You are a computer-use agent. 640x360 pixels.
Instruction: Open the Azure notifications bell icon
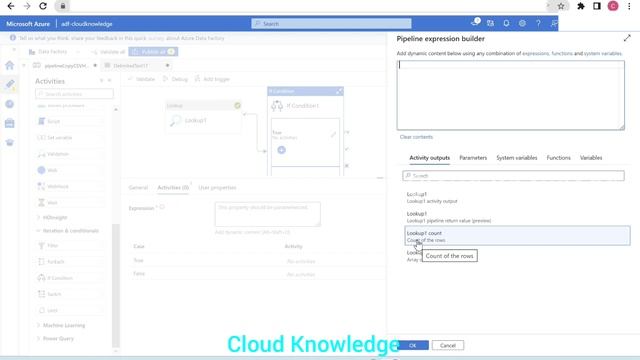click(x=506, y=24)
